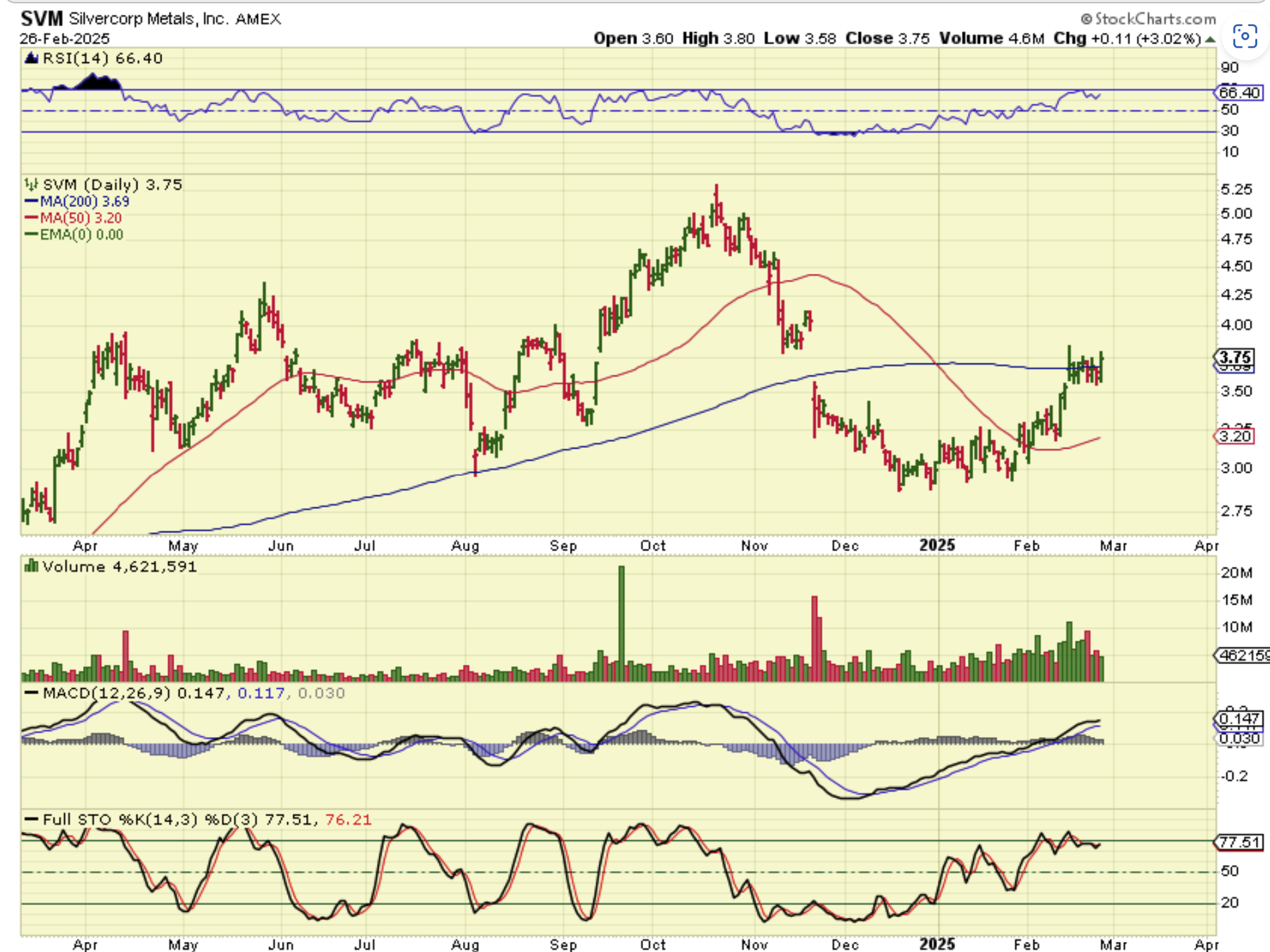Viewport: 1270px width, 952px height.
Task: Click the Low 3.58 value
Action: (800, 39)
